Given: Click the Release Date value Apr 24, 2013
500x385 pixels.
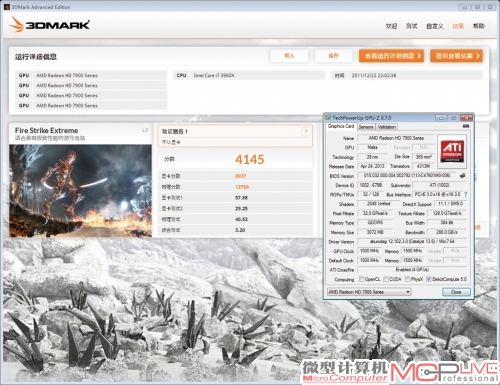Looking at the screenshot, I should tap(372, 166).
